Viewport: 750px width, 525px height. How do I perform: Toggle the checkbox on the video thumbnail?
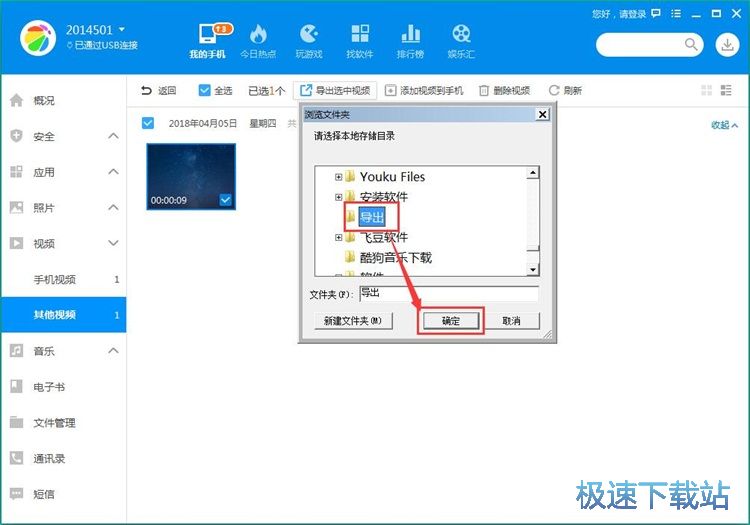point(225,199)
